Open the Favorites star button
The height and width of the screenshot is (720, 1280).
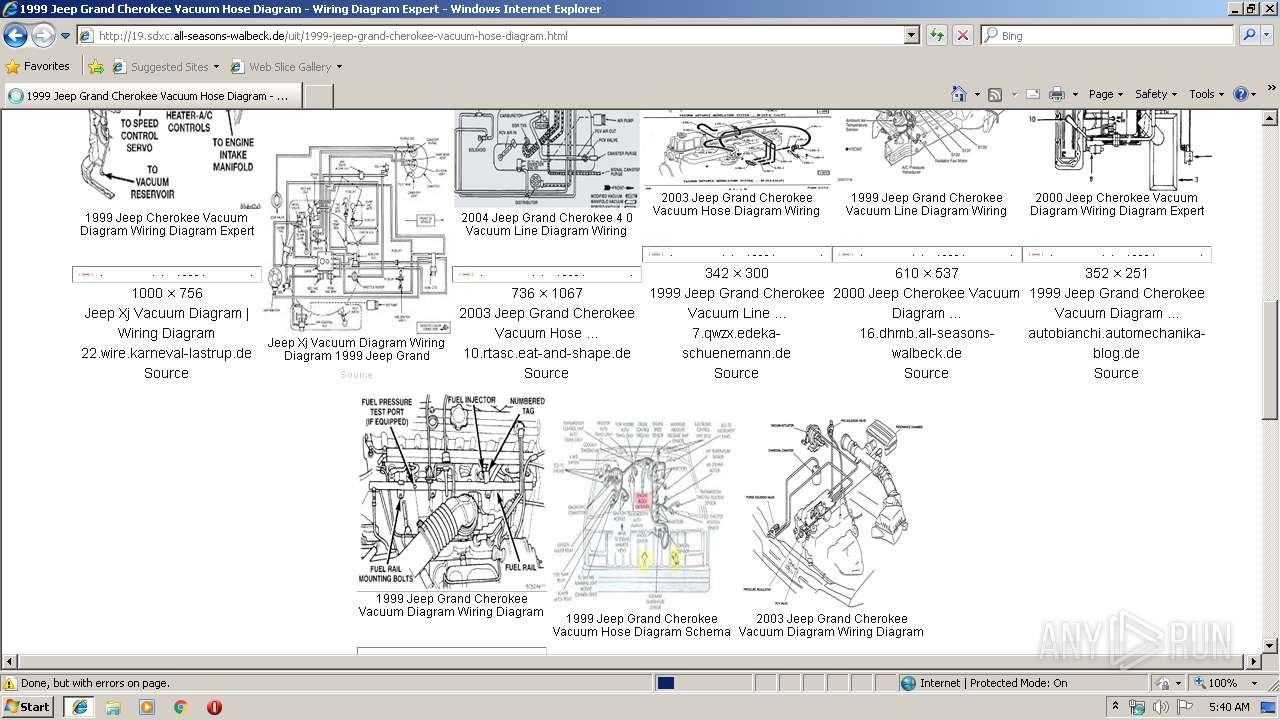[x=37, y=67]
